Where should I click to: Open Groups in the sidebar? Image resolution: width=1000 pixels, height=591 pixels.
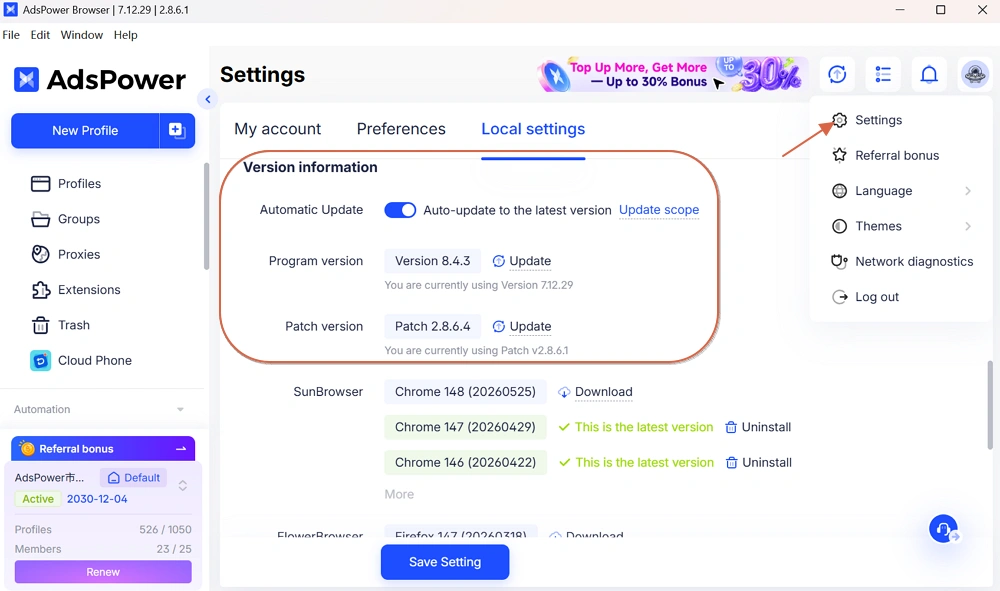[x=65, y=219]
